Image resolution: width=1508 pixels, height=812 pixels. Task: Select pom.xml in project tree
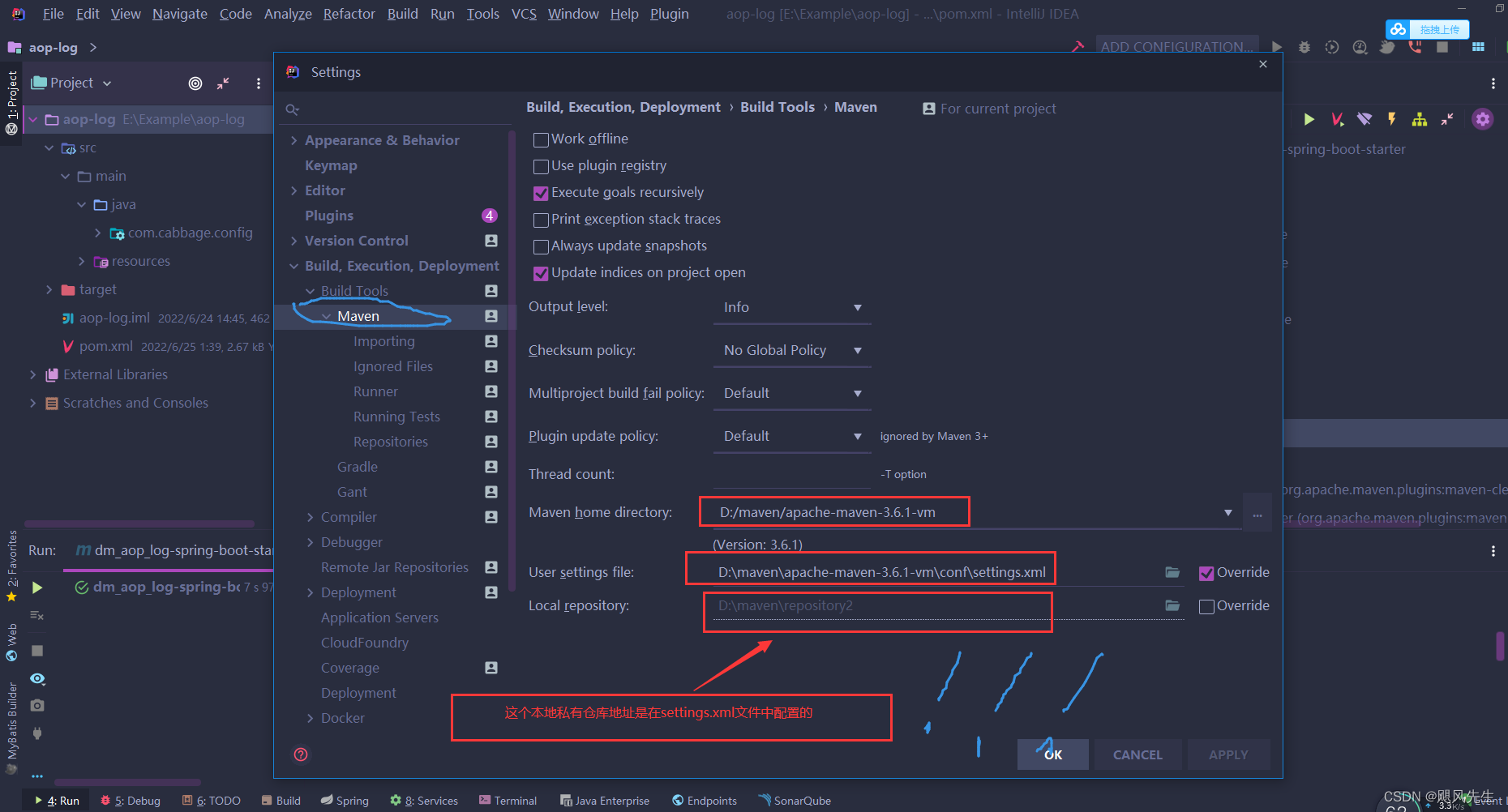click(105, 346)
